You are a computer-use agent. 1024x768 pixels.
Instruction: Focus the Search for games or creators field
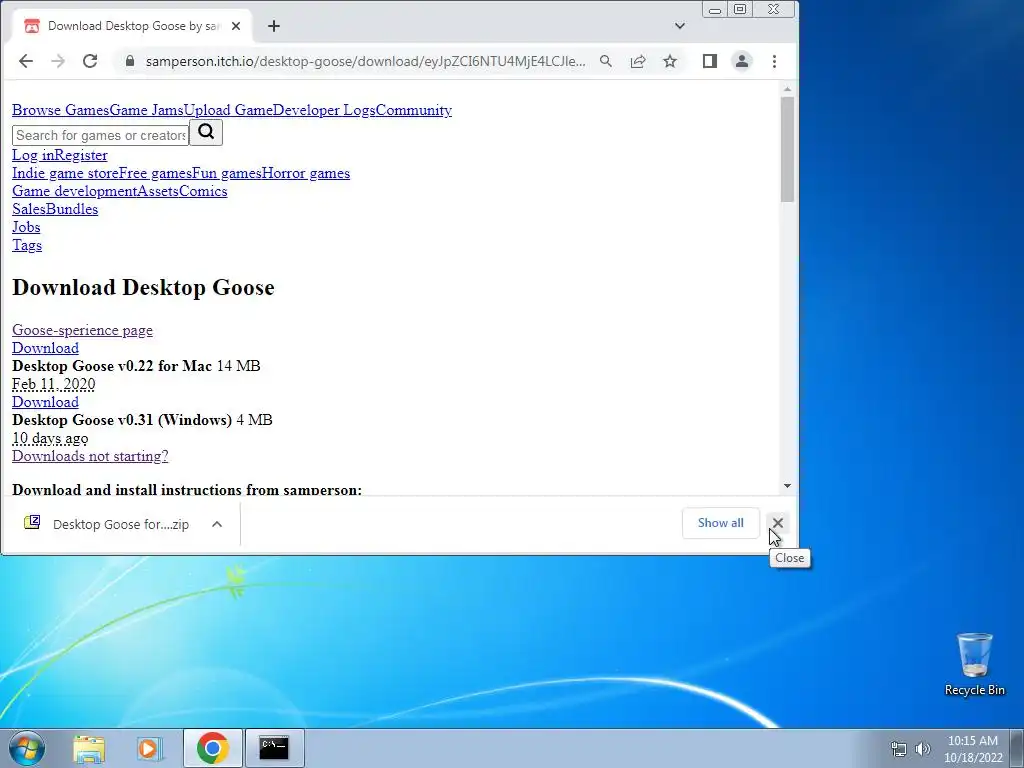[101, 135]
